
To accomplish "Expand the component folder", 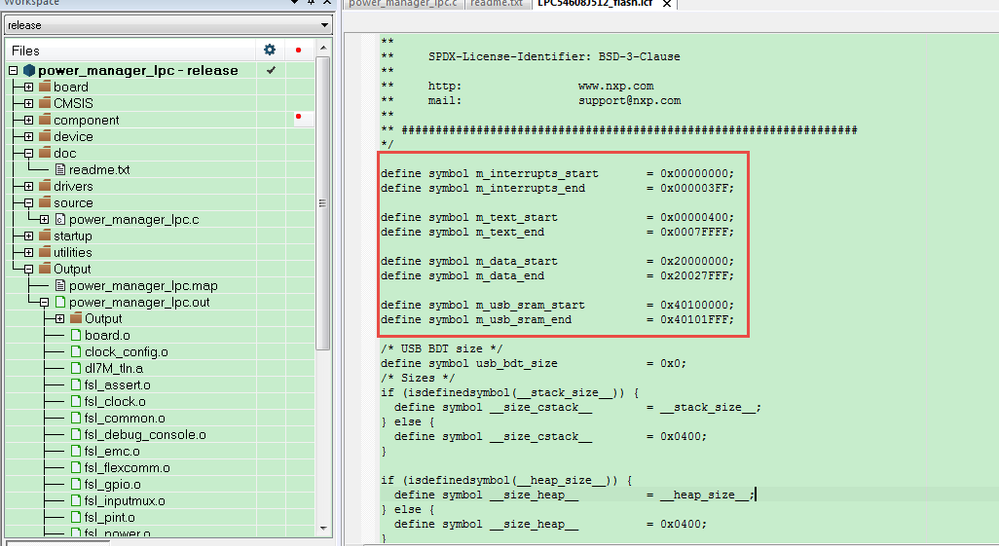I will pyautogui.click(x=29, y=120).
